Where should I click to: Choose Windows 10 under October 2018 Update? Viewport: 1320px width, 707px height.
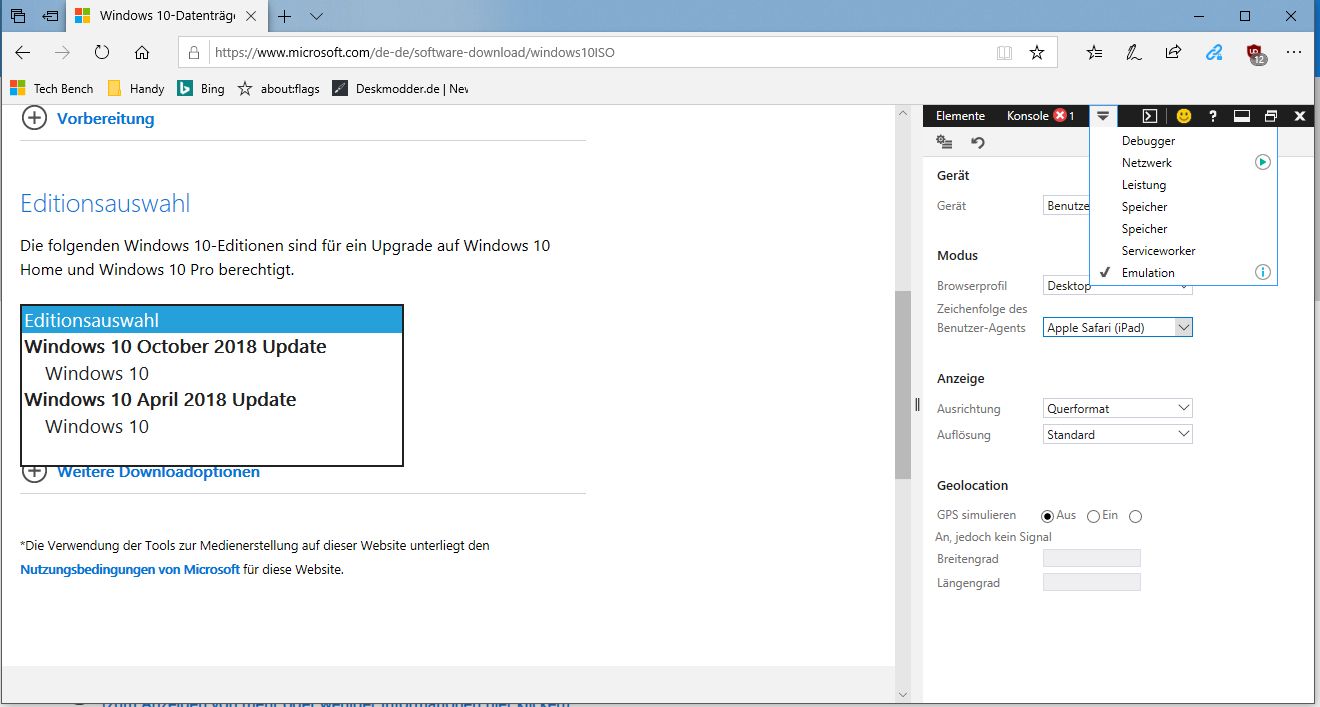(x=212, y=373)
